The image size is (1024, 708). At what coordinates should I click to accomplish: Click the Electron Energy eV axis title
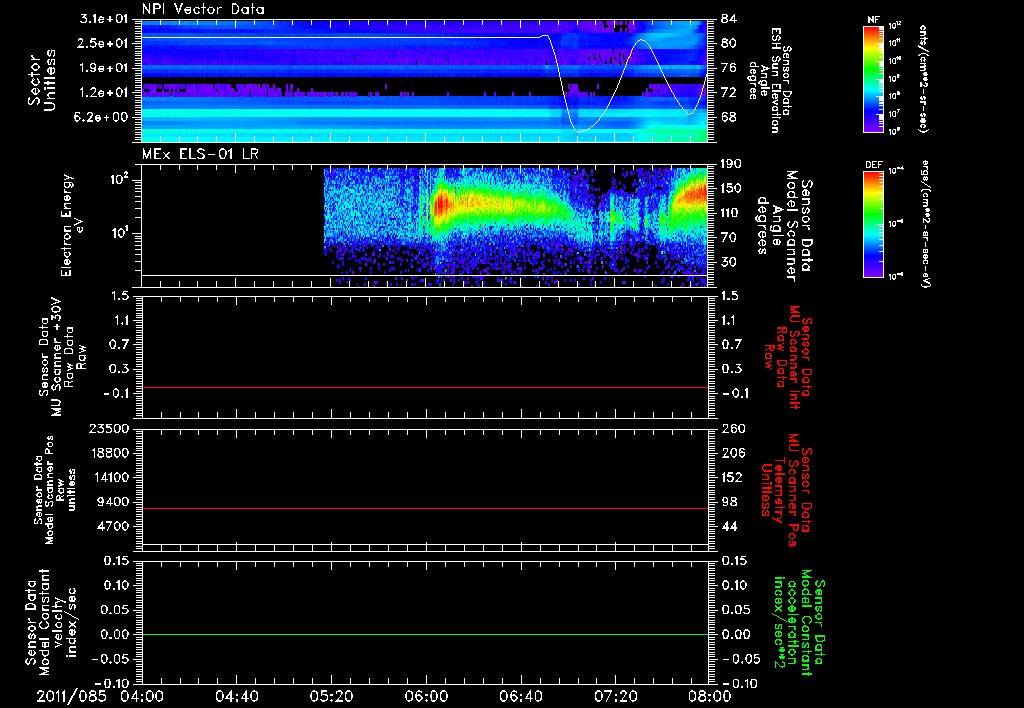[71, 225]
